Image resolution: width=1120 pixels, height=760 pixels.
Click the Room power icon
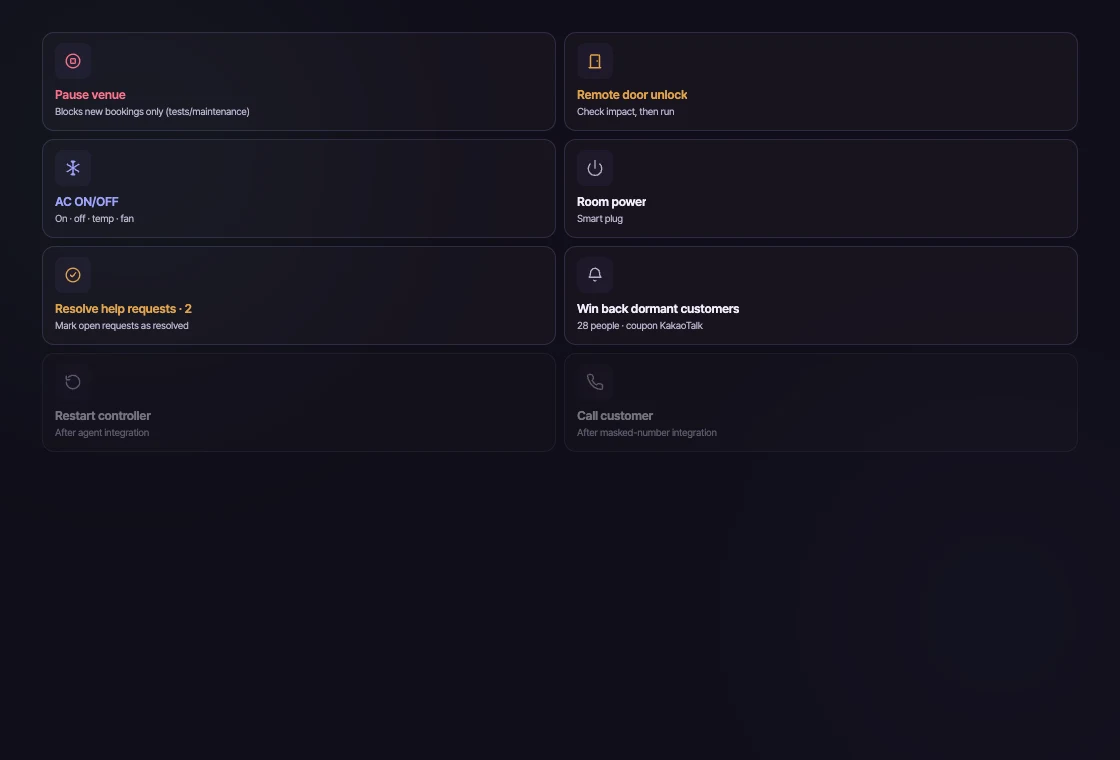594,168
